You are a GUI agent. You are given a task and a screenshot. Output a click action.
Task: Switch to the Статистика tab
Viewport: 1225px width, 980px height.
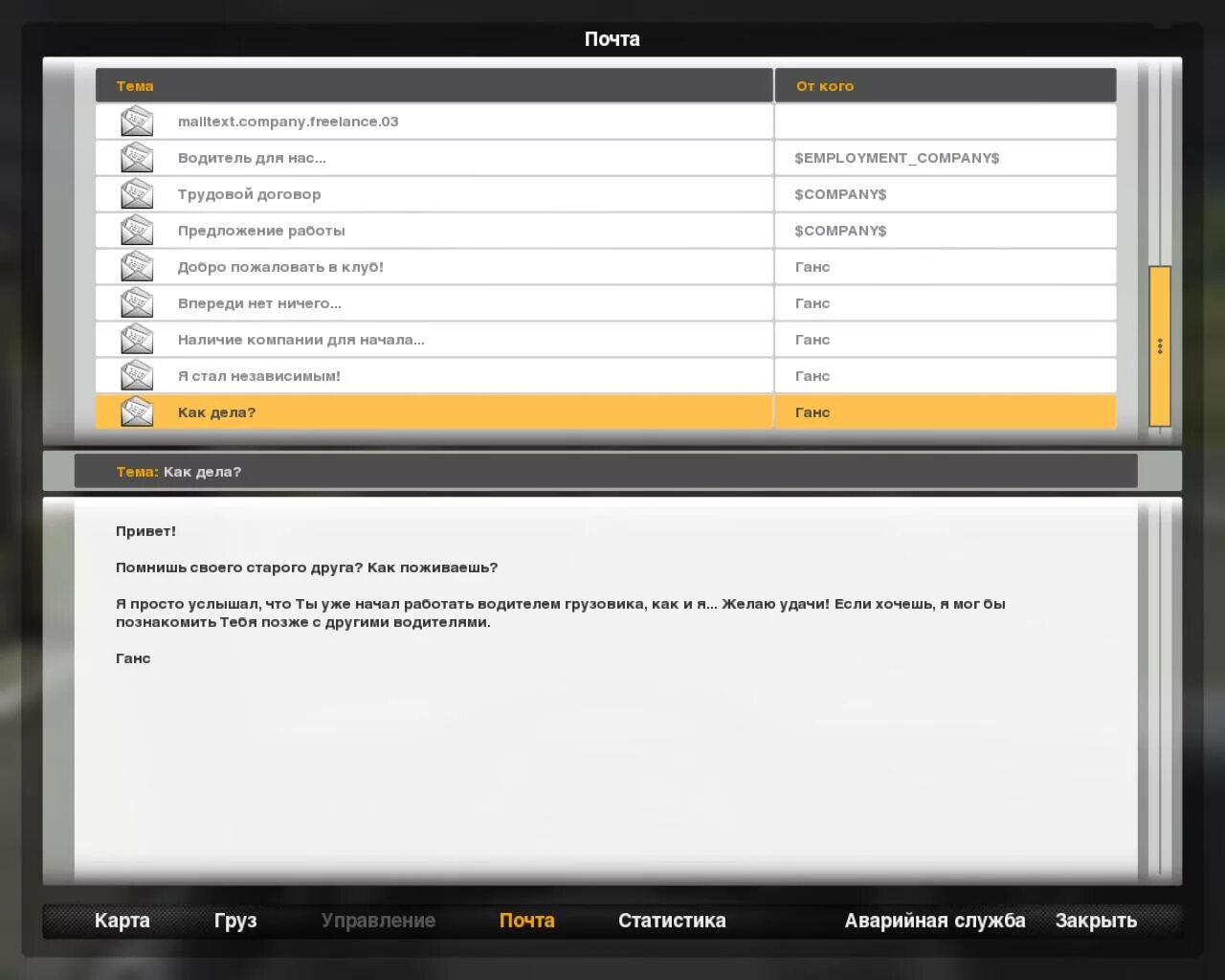click(x=672, y=921)
